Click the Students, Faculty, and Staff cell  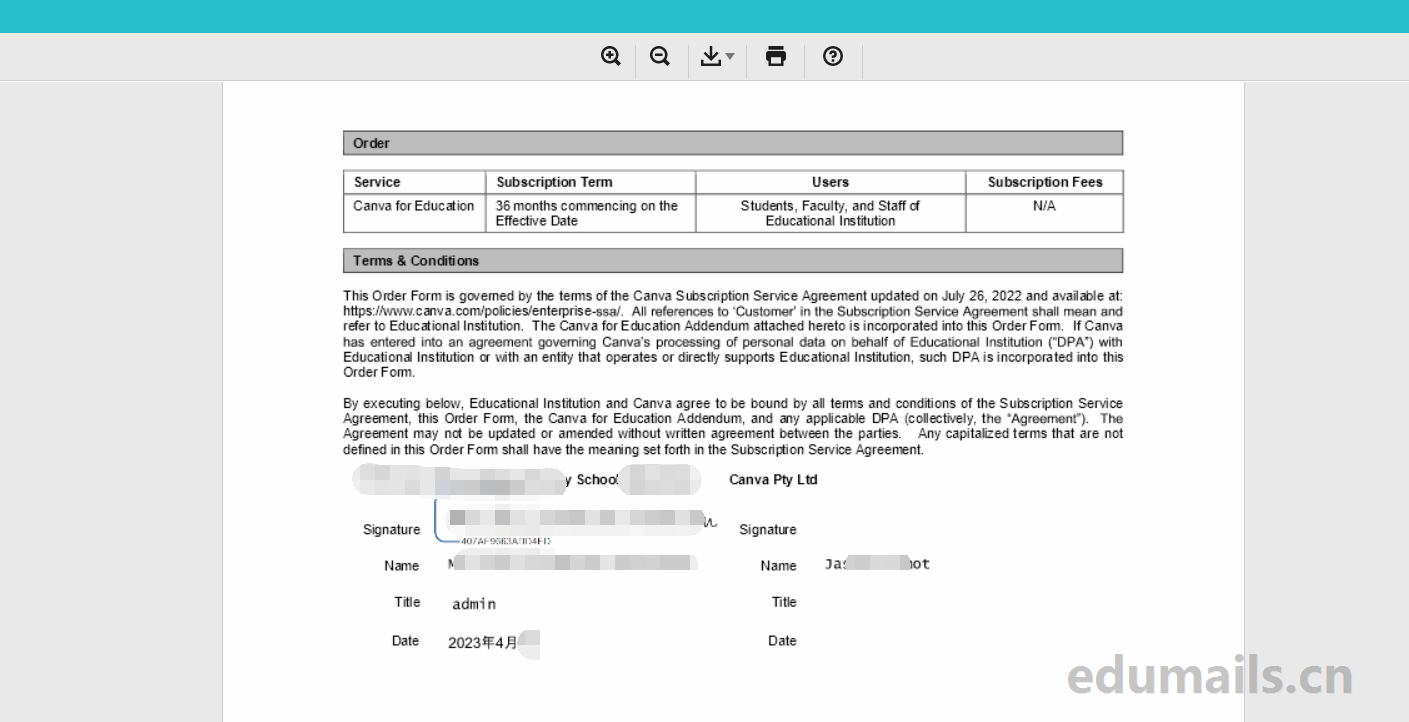click(x=831, y=213)
